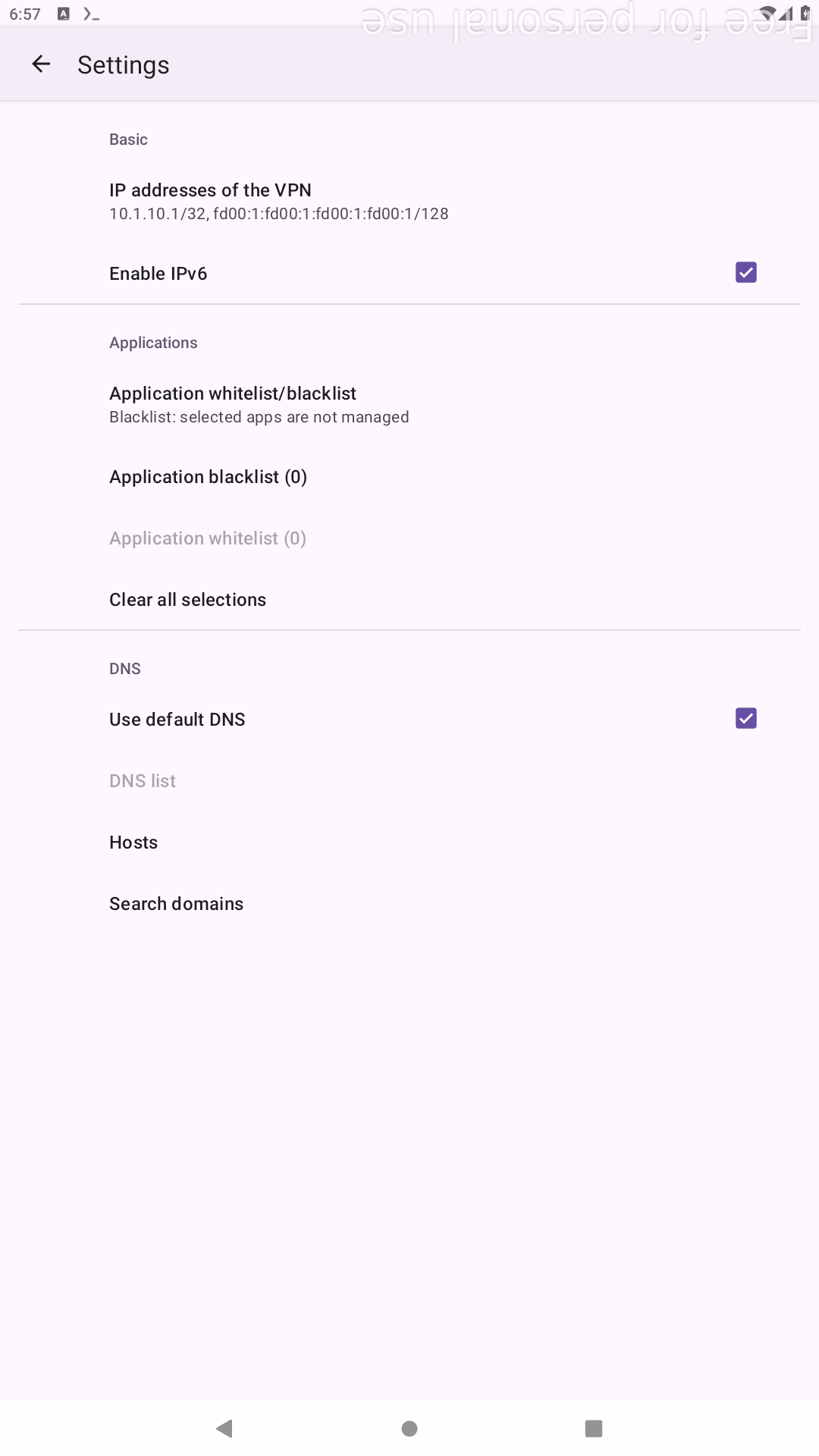Tap the back arrow in Settings header
The height and width of the screenshot is (1456, 819).
(41, 64)
